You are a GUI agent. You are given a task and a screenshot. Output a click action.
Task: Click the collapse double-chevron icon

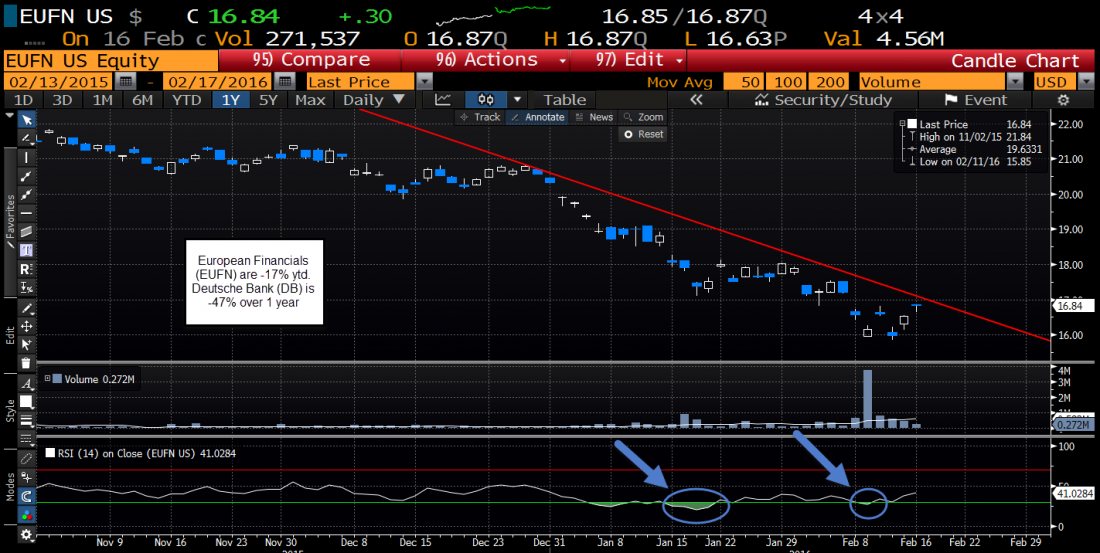697,100
